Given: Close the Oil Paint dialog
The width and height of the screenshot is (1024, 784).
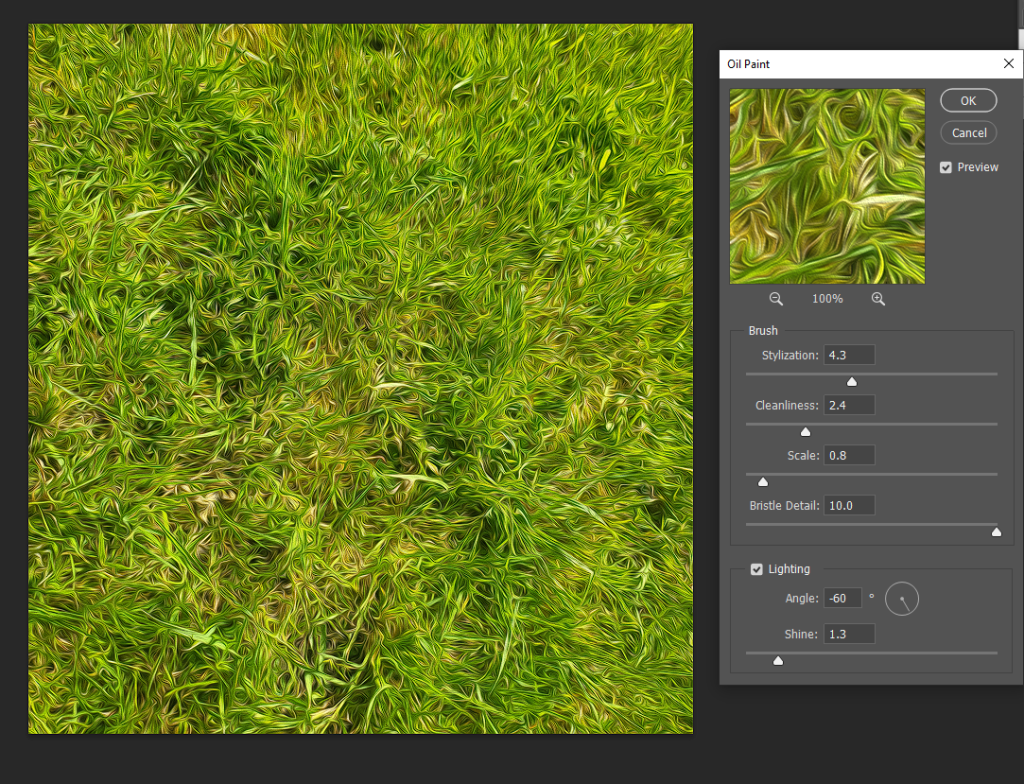Looking at the screenshot, I should coord(1008,64).
